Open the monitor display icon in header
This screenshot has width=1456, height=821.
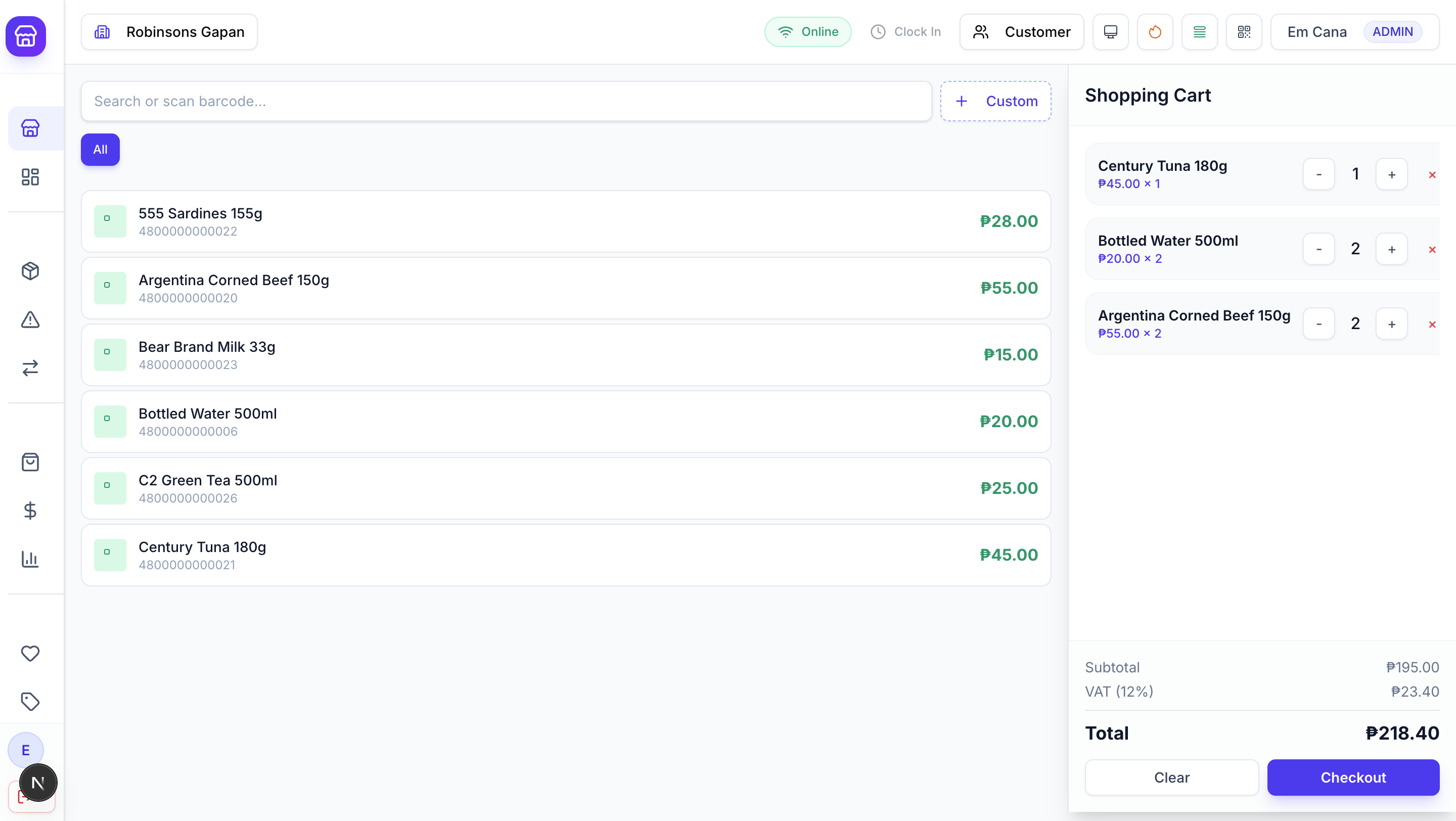pos(1110,32)
